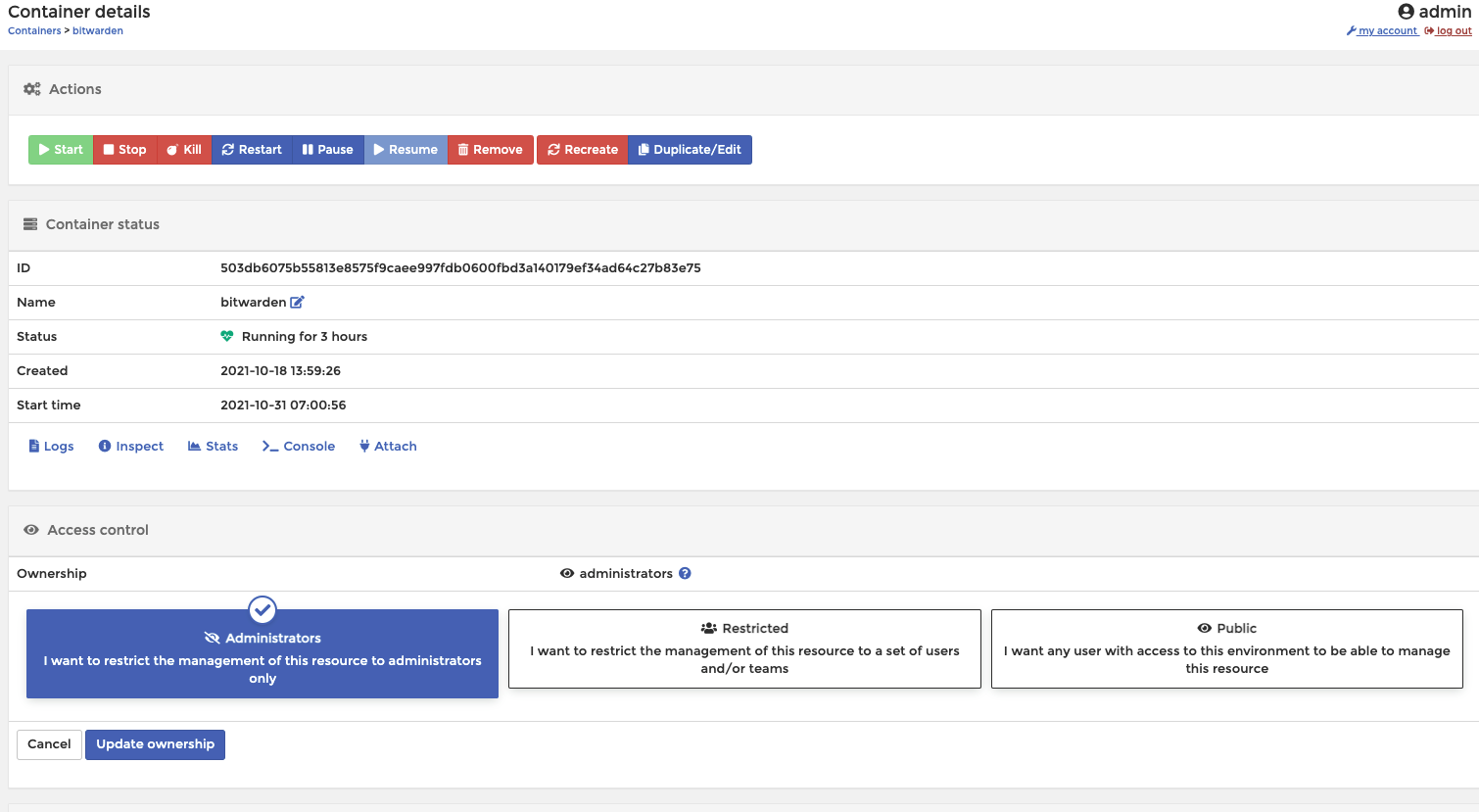Open the container Console
The width and height of the screenshot is (1479, 812).
tap(299, 447)
